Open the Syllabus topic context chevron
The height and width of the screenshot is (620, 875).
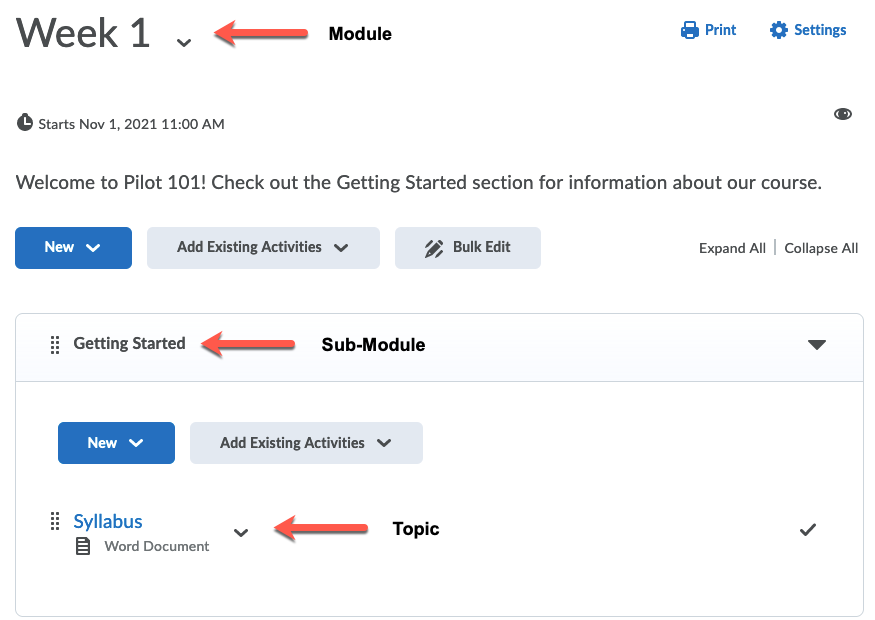click(x=241, y=532)
